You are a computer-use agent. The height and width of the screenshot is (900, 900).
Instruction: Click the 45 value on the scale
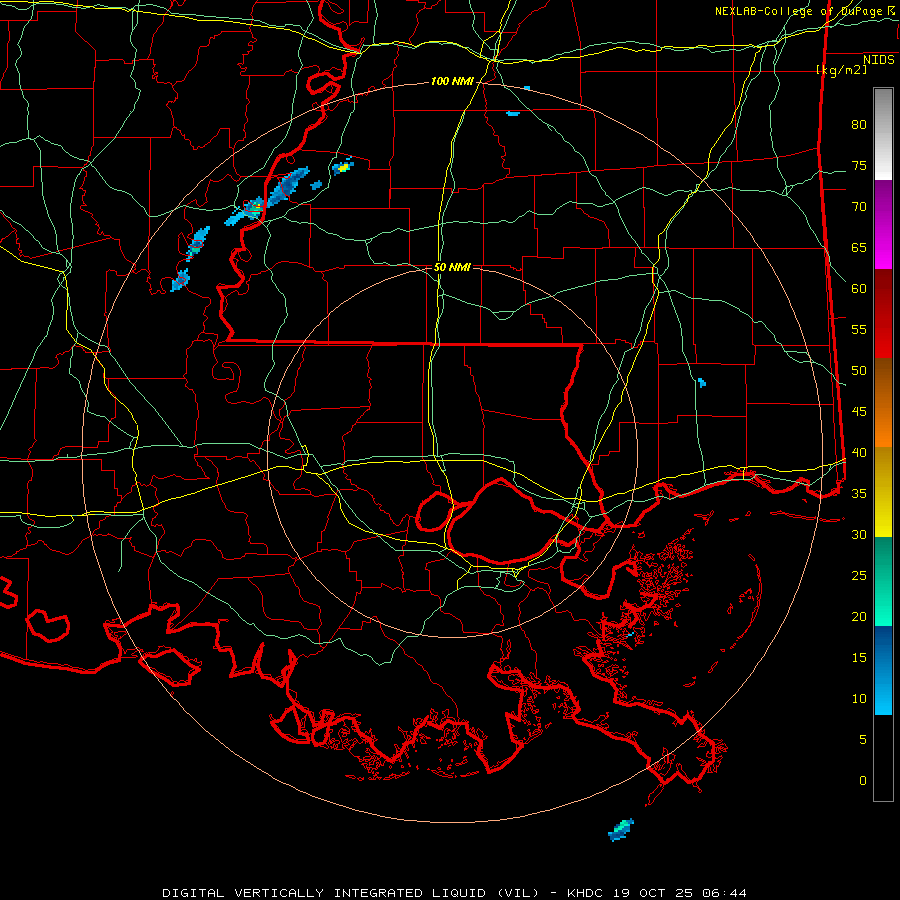[x=859, y=412]
